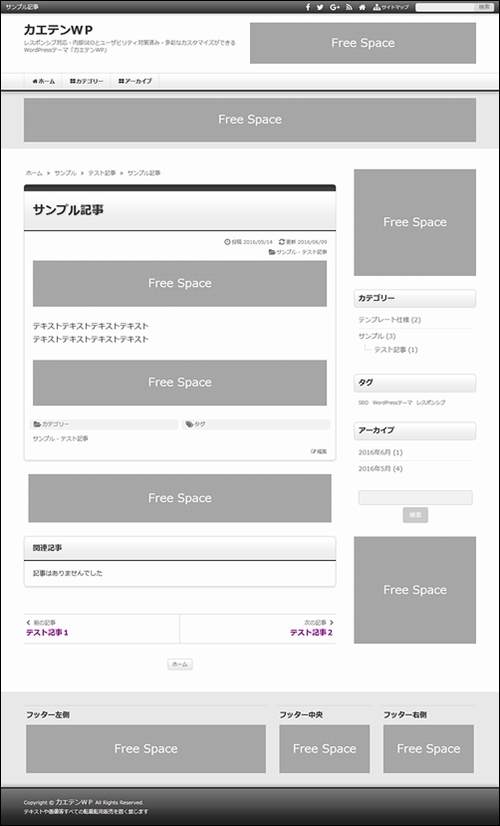Open the カテゴリー navigation menu item
500x826 pixels.
click(x=86, y=82)
